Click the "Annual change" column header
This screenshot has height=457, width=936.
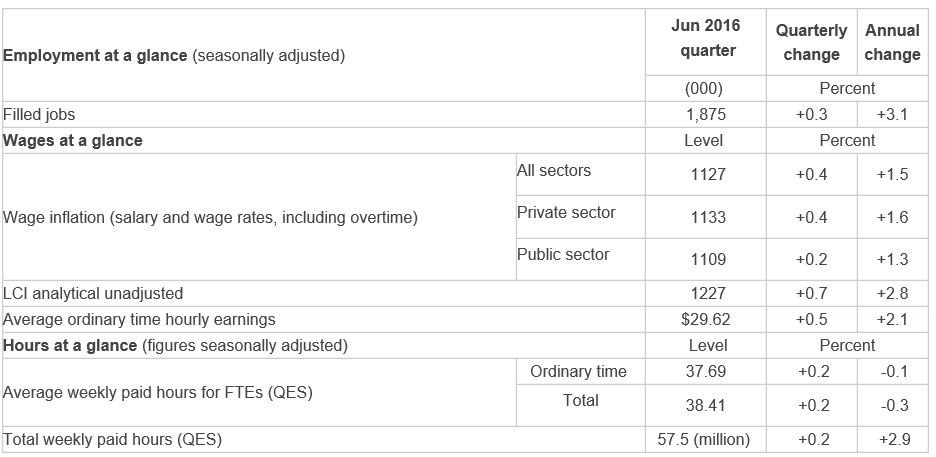pos(892,43)
